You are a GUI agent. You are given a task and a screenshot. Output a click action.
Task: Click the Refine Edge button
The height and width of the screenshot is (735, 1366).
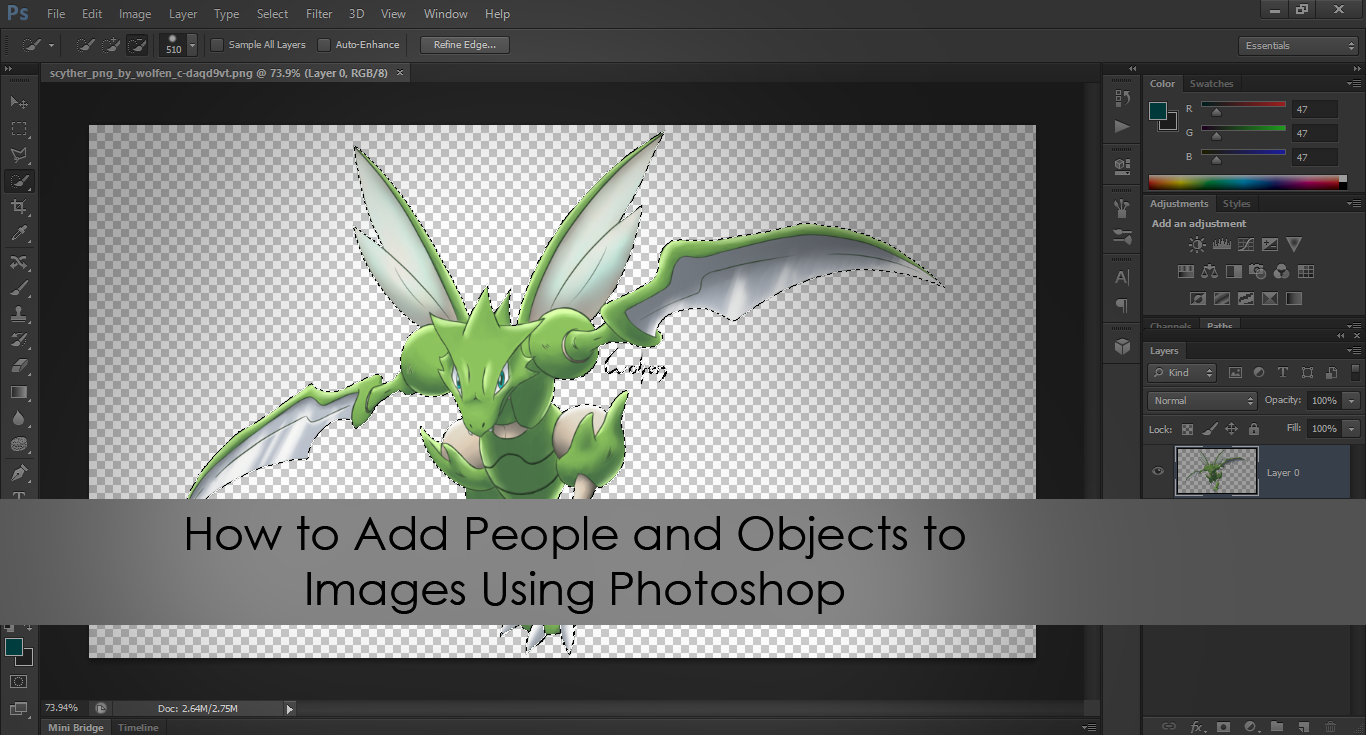click(465, 45)
